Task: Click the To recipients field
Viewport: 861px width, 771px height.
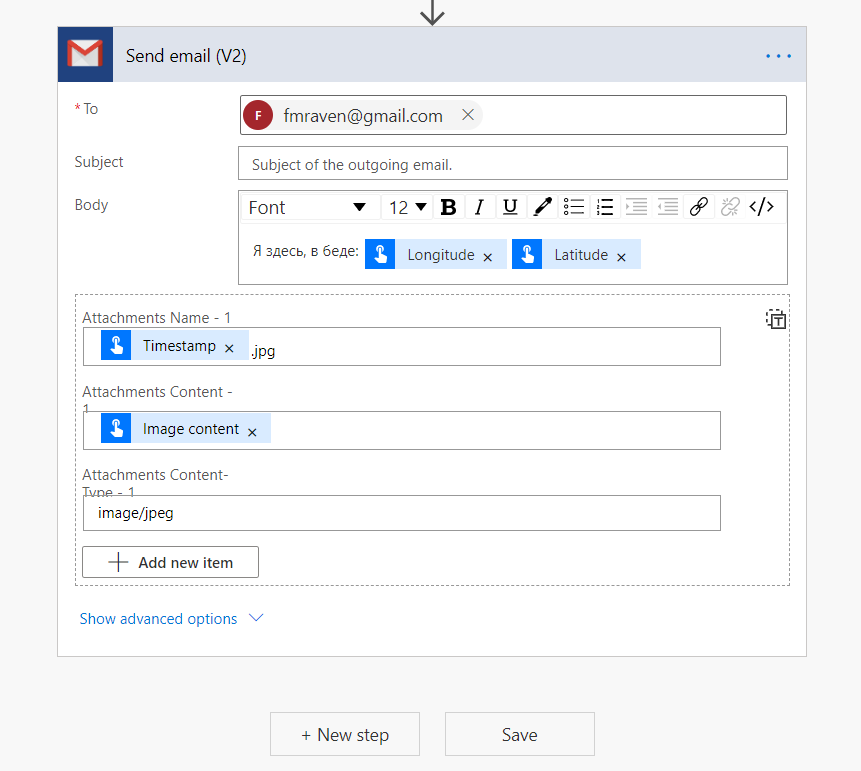Action: point(513,115)
